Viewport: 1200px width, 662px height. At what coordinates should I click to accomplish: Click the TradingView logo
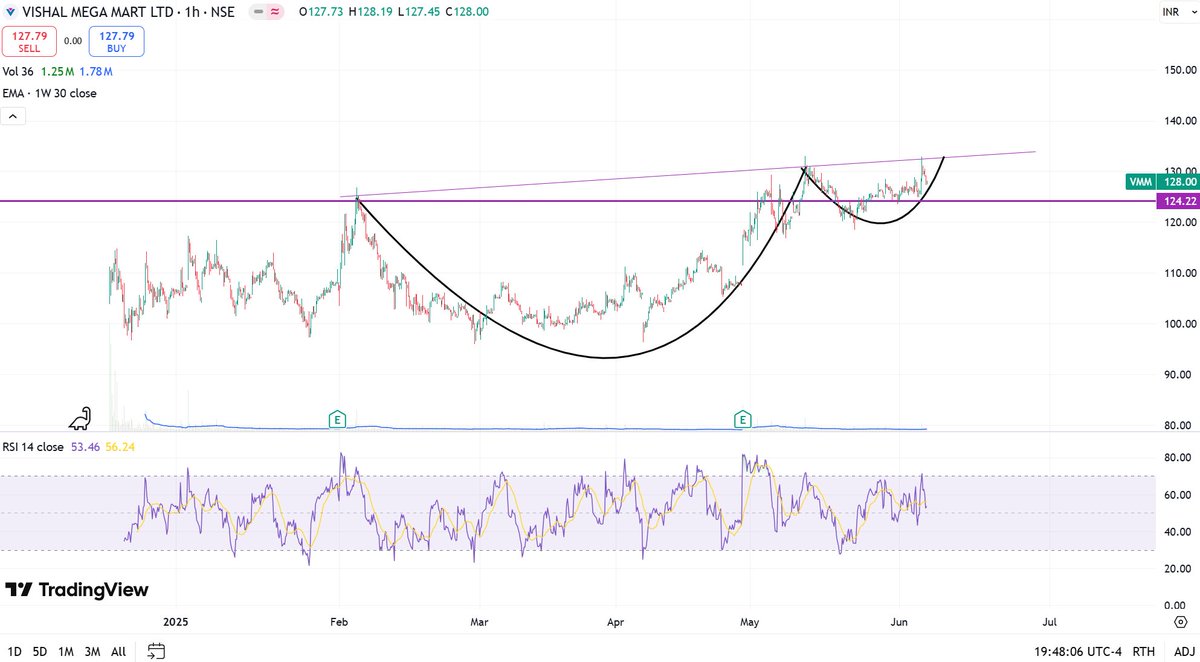(75, 590)
